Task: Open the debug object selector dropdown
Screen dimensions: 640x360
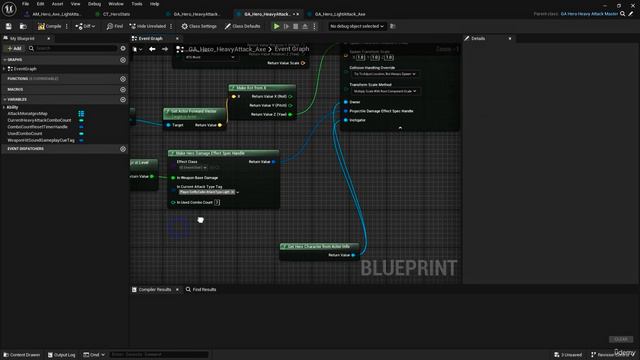Action: 357,26
